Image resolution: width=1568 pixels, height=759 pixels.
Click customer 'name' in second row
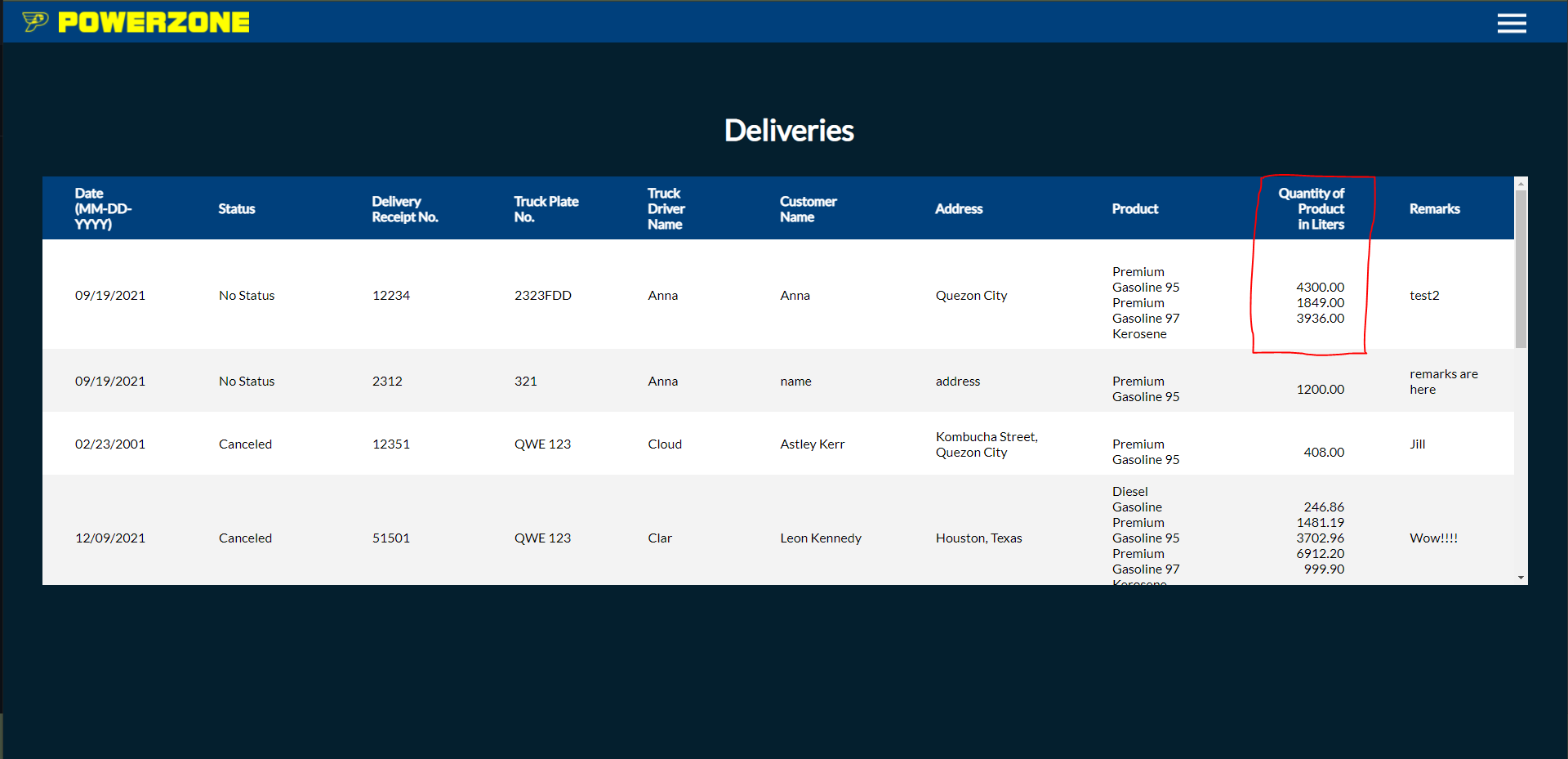tap(796, 382)
